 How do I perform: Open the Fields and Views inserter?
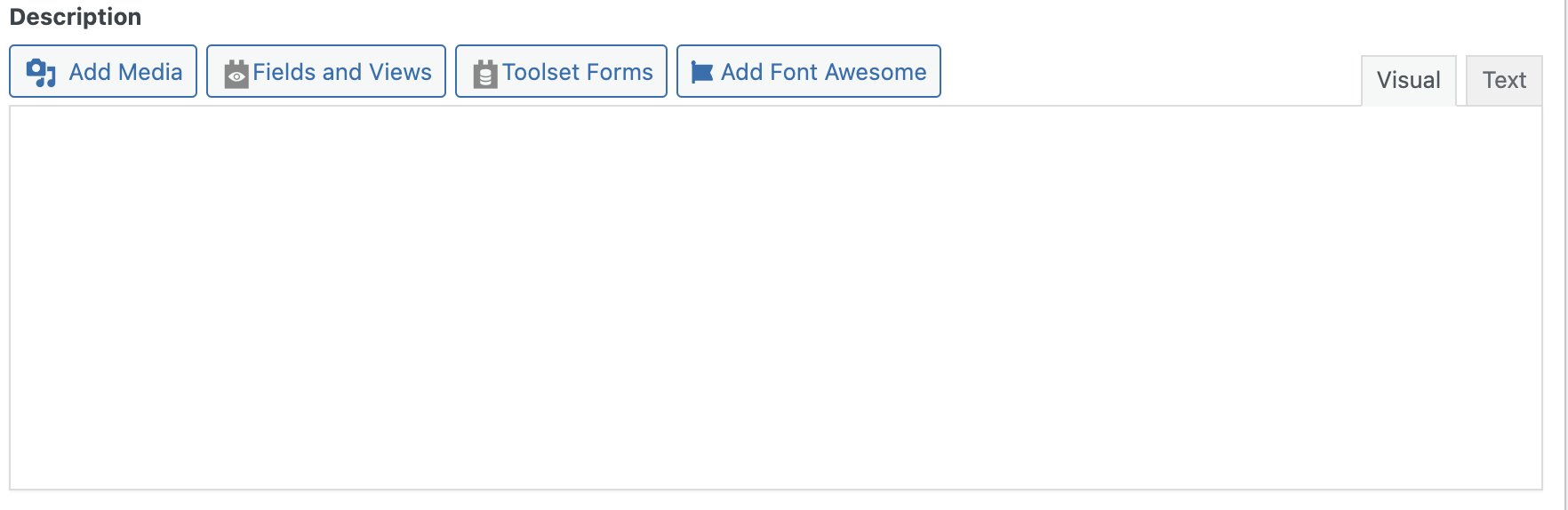tap(326, 71)
